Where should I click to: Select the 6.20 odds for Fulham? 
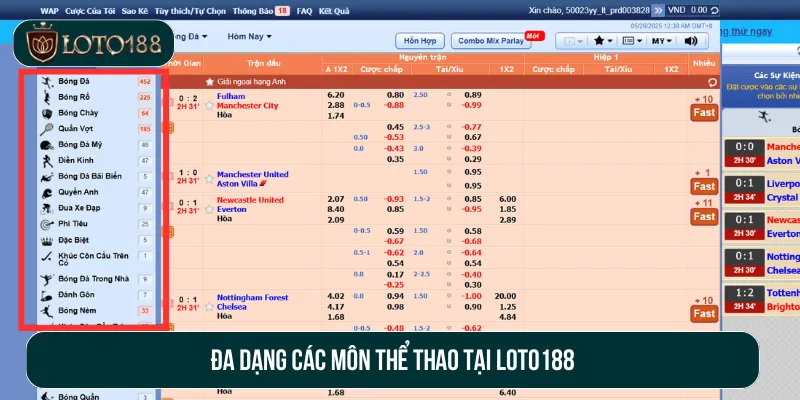click(336, 95)
